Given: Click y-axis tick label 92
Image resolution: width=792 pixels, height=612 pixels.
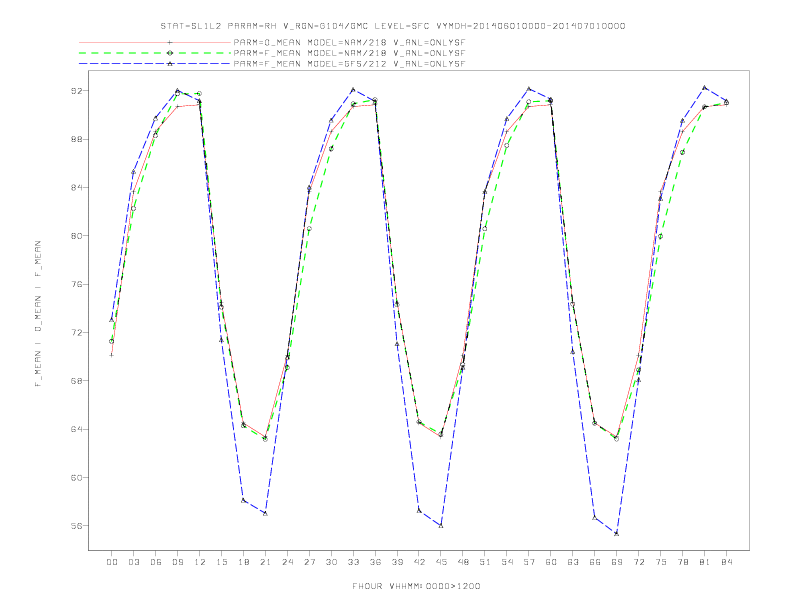Looking at the screenshot, I should pos(76,91).
